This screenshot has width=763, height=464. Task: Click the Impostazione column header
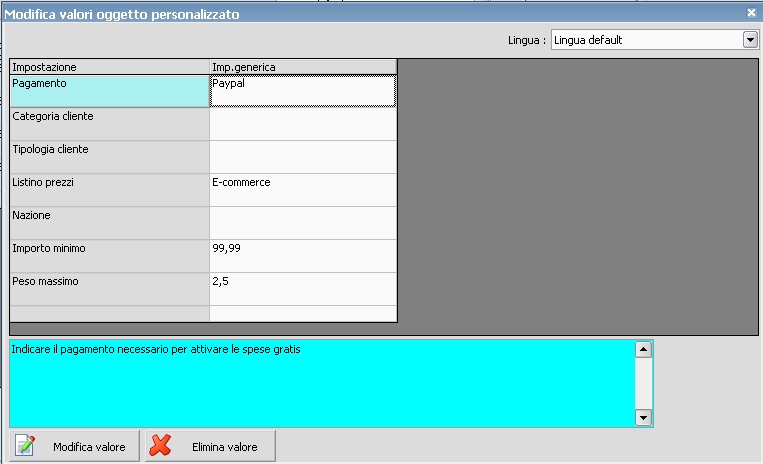pos(110,67)
